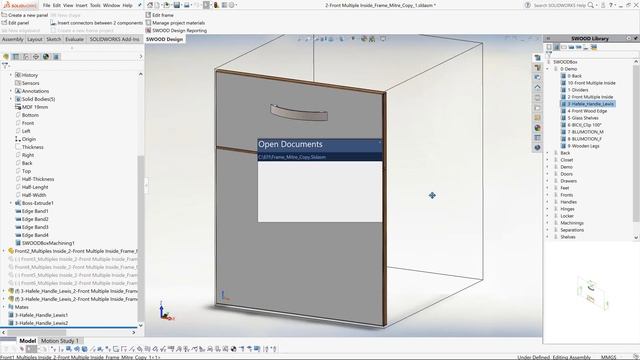Click the last SWOOD Library toolbar icon
The width and height of the screenshot is (640, 360).
pyautogui.click(x=594, y=47)
